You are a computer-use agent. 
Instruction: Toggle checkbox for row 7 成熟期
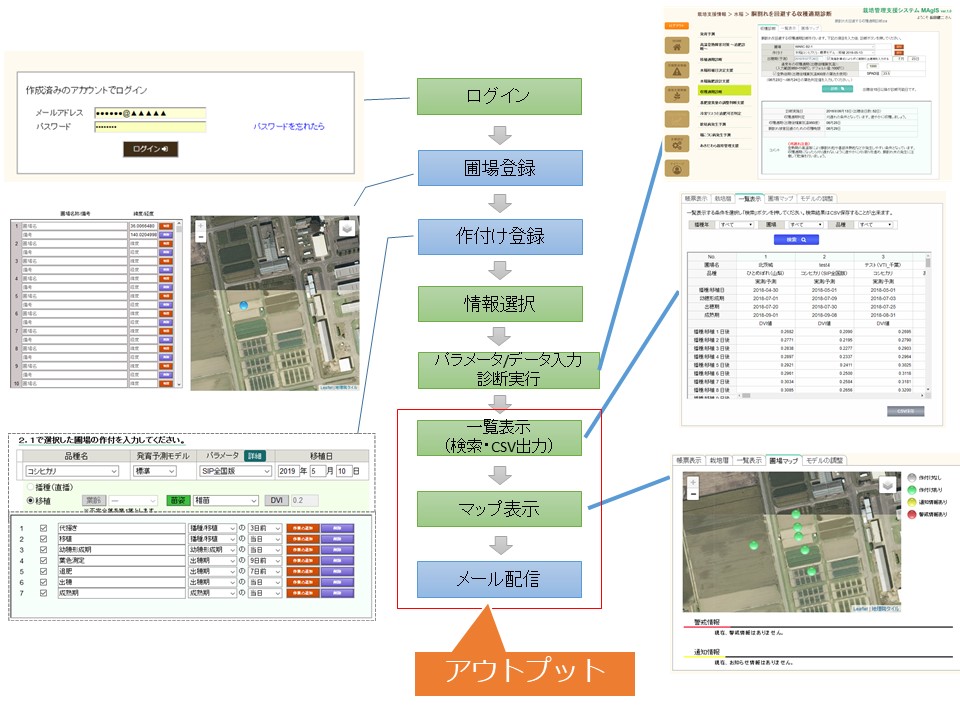click(x=43, y=593)
